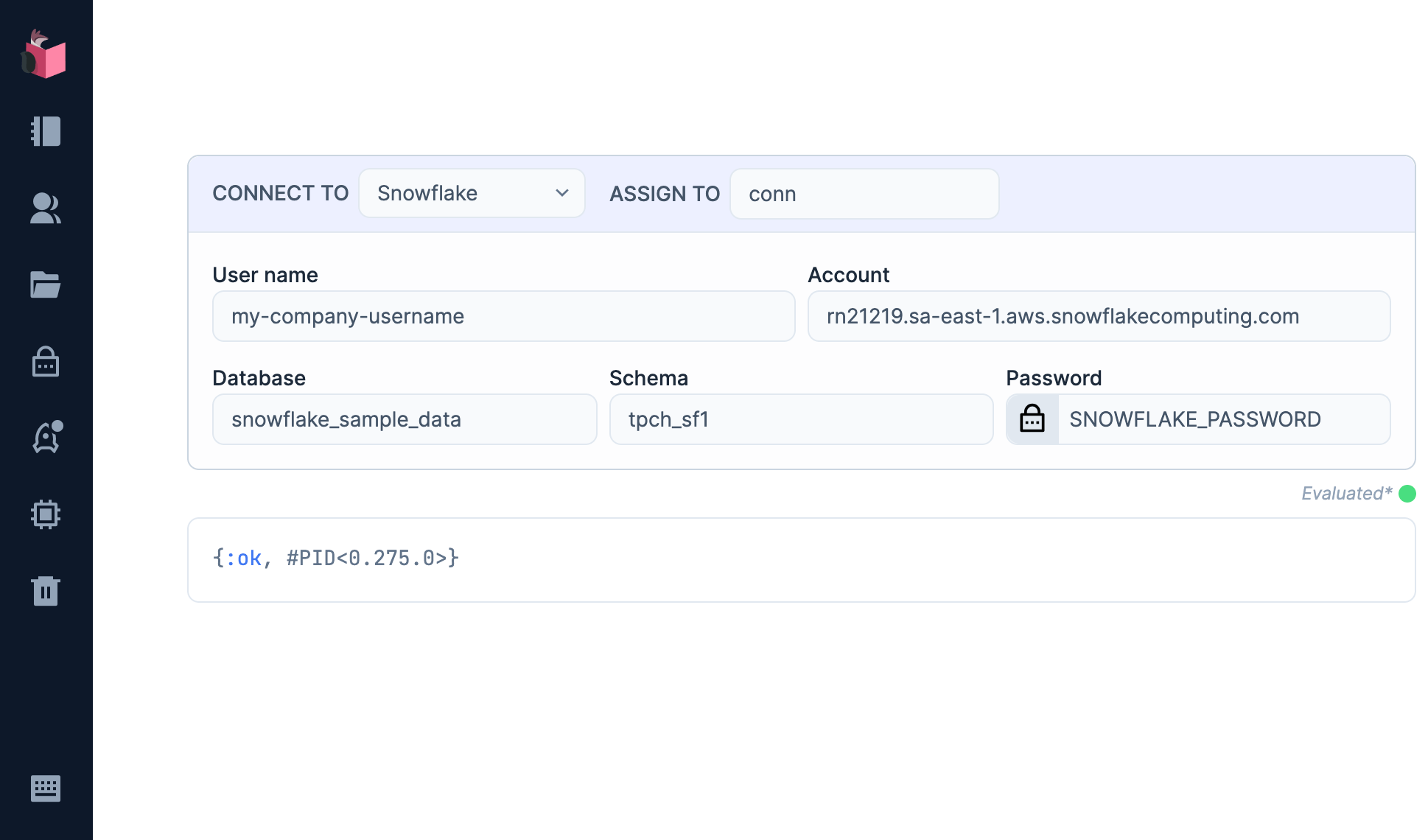Viewport: 1428px width, 840px height.
Task: Show connected users panel
Action: click(x=46, y=208)
